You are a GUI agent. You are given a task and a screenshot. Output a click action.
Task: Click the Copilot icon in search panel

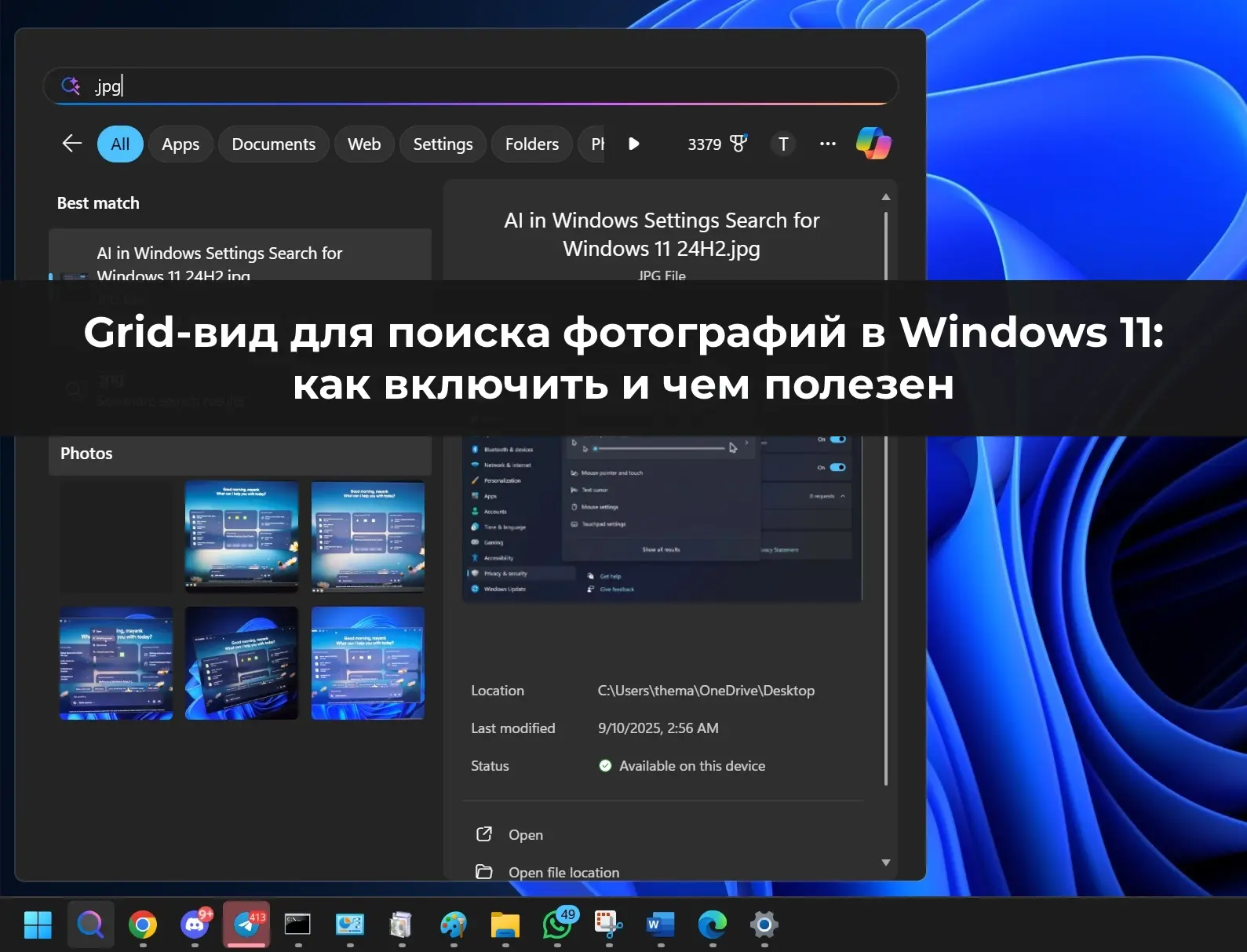click(x=873, y=144)
